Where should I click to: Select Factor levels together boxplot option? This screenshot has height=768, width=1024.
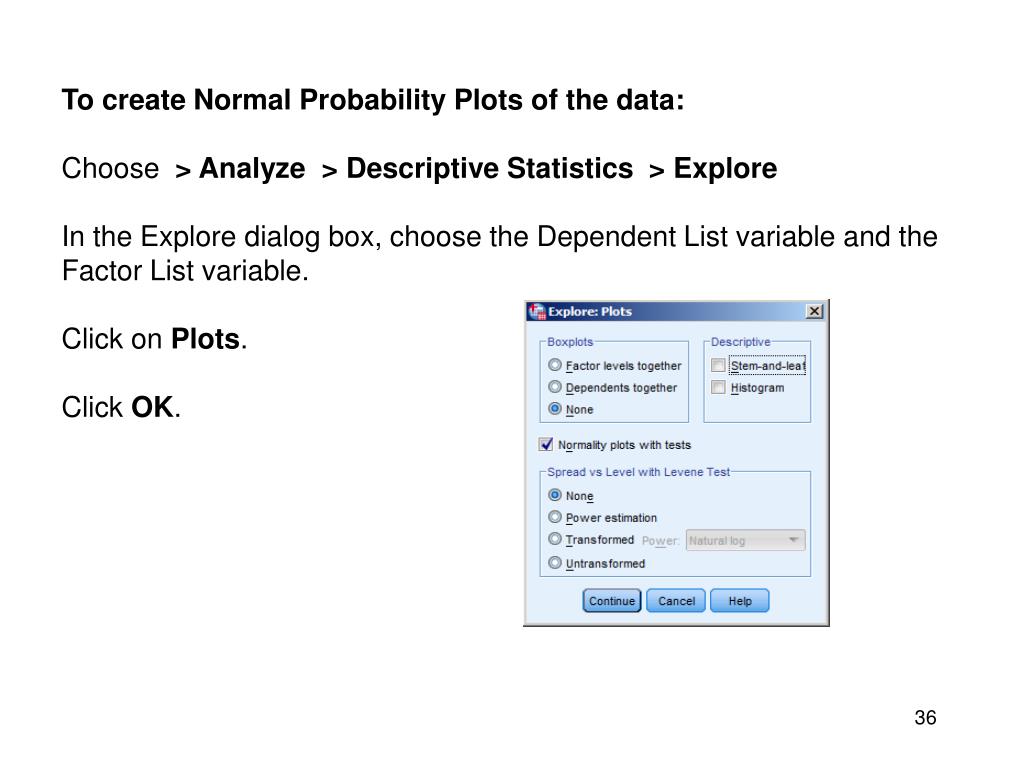pyautogui.click(x=555, y=366)
